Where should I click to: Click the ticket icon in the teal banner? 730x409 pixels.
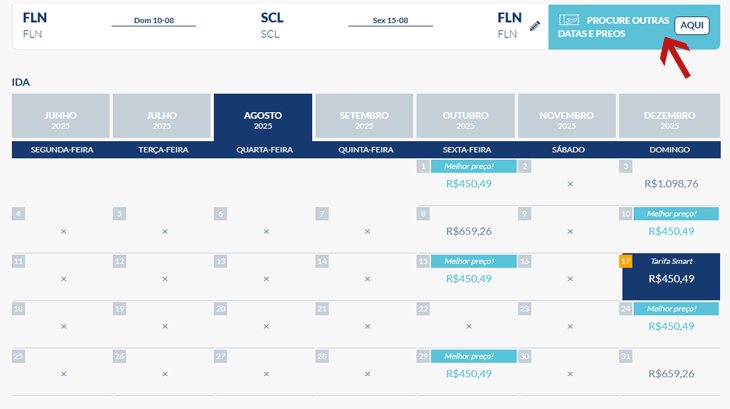pyautogui.click(x=568, y=20)
